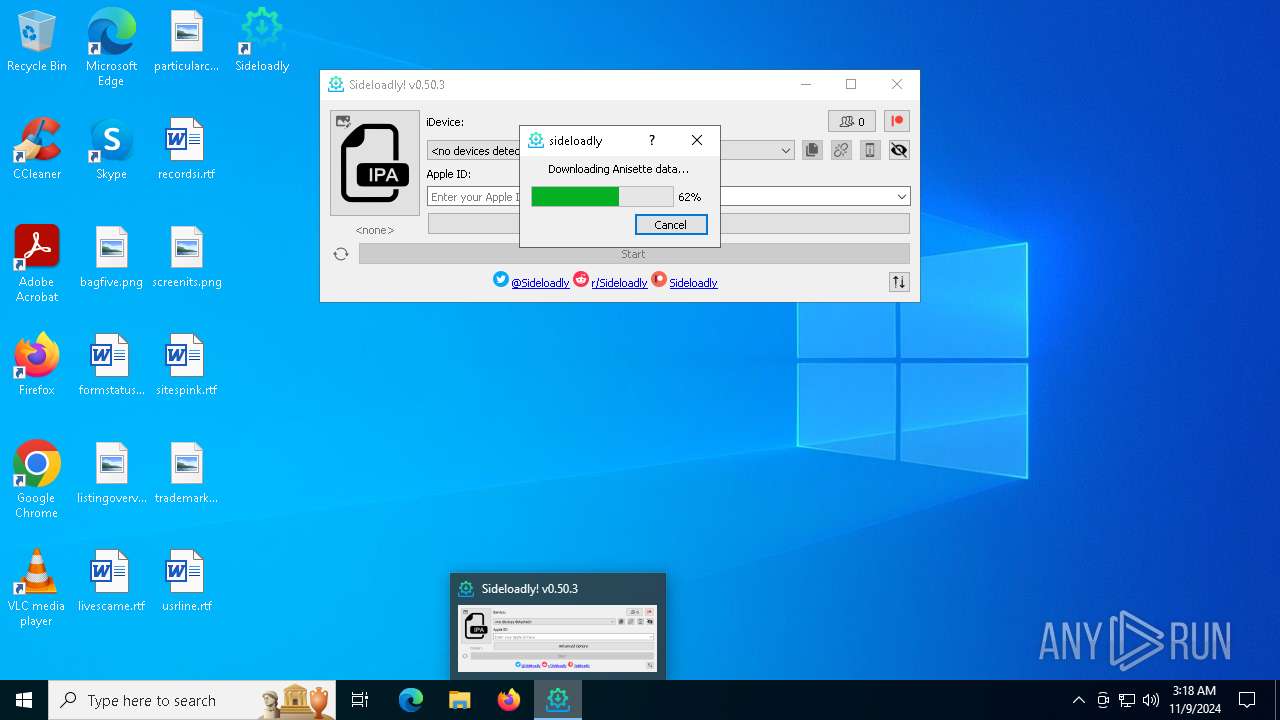This screenshot has width=1280, height=720.
Task: Select the bagfive.png file icon
Action: [111, 258]
